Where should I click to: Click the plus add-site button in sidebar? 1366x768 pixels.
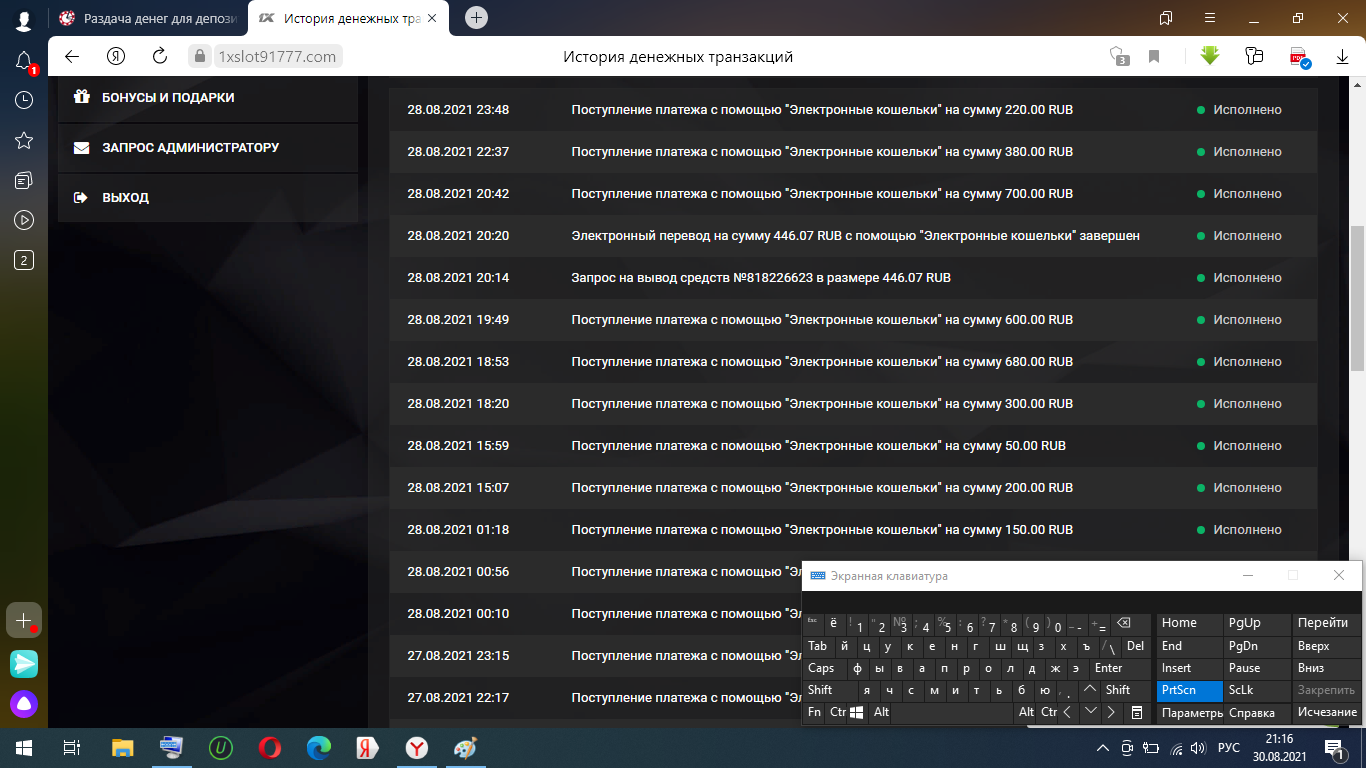coord(24,620)
